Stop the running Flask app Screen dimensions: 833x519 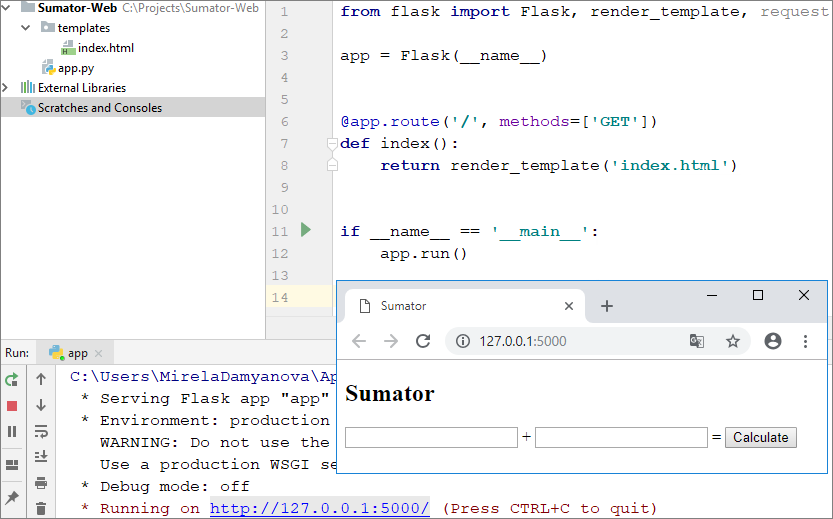12,406
